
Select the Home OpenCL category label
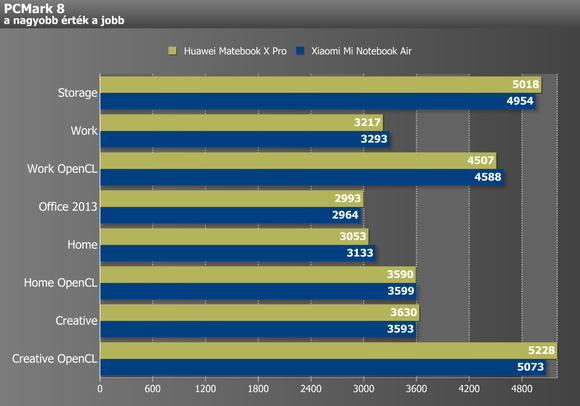pos(61,283)
